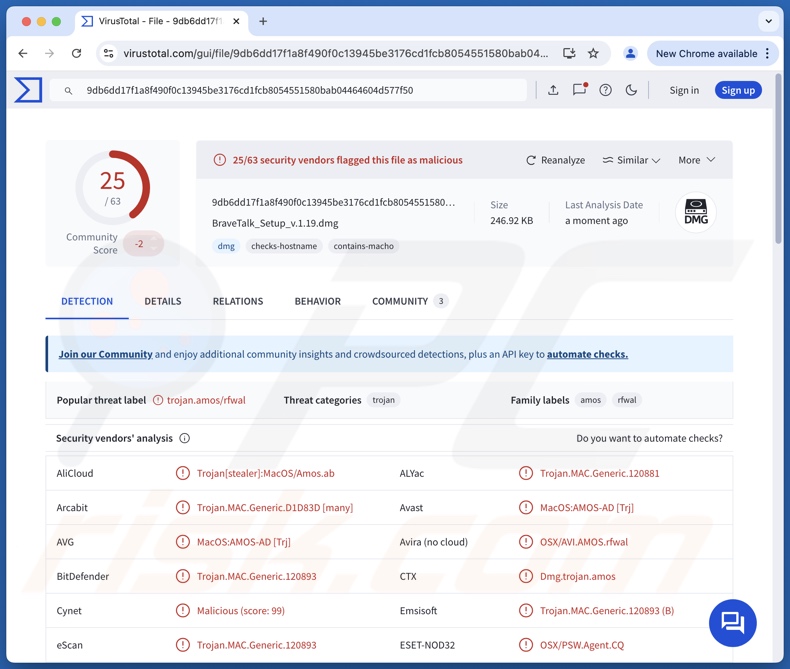This screenshot has height=669, width=790.
Task: Bookmark this page with star icon
Action: tap(593, 53)
